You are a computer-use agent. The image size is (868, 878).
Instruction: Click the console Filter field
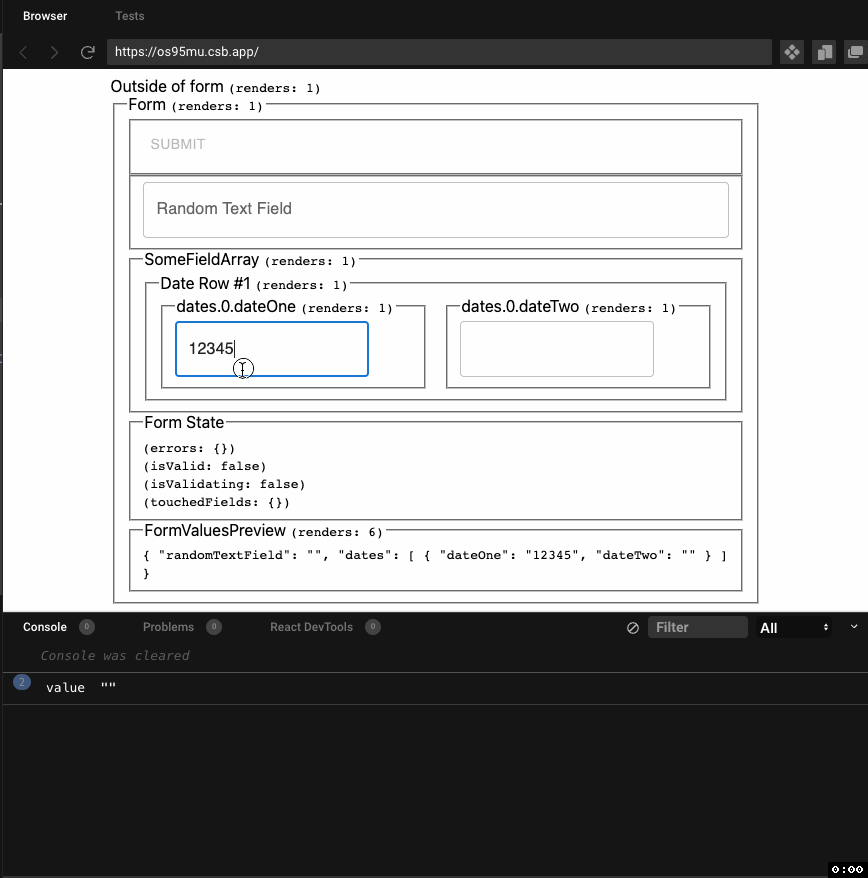(697, 627)
